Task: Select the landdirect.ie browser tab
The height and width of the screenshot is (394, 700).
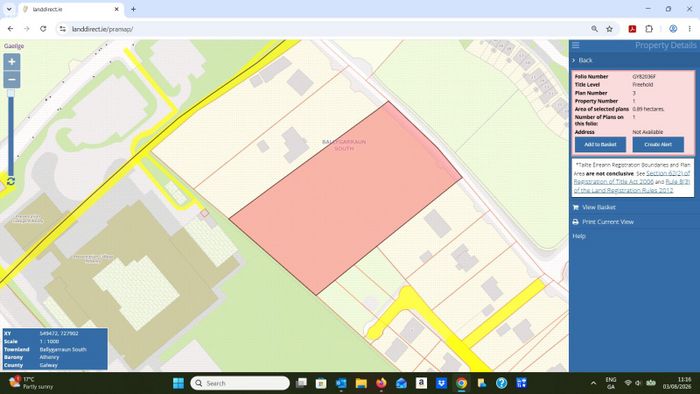Action: click(71, 9)
